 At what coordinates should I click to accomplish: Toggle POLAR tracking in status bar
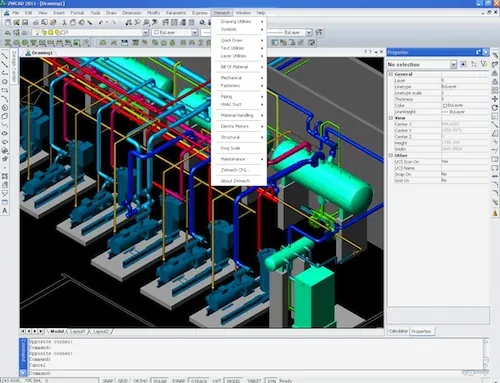click(160, 381)
